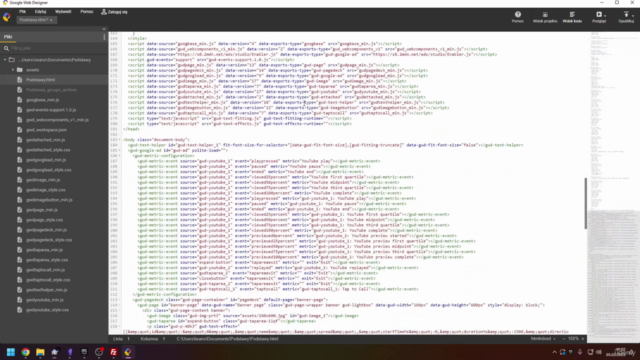Open the Pliki panel options menu
Screen dimensions: 640x360
(x=104, y=37)
